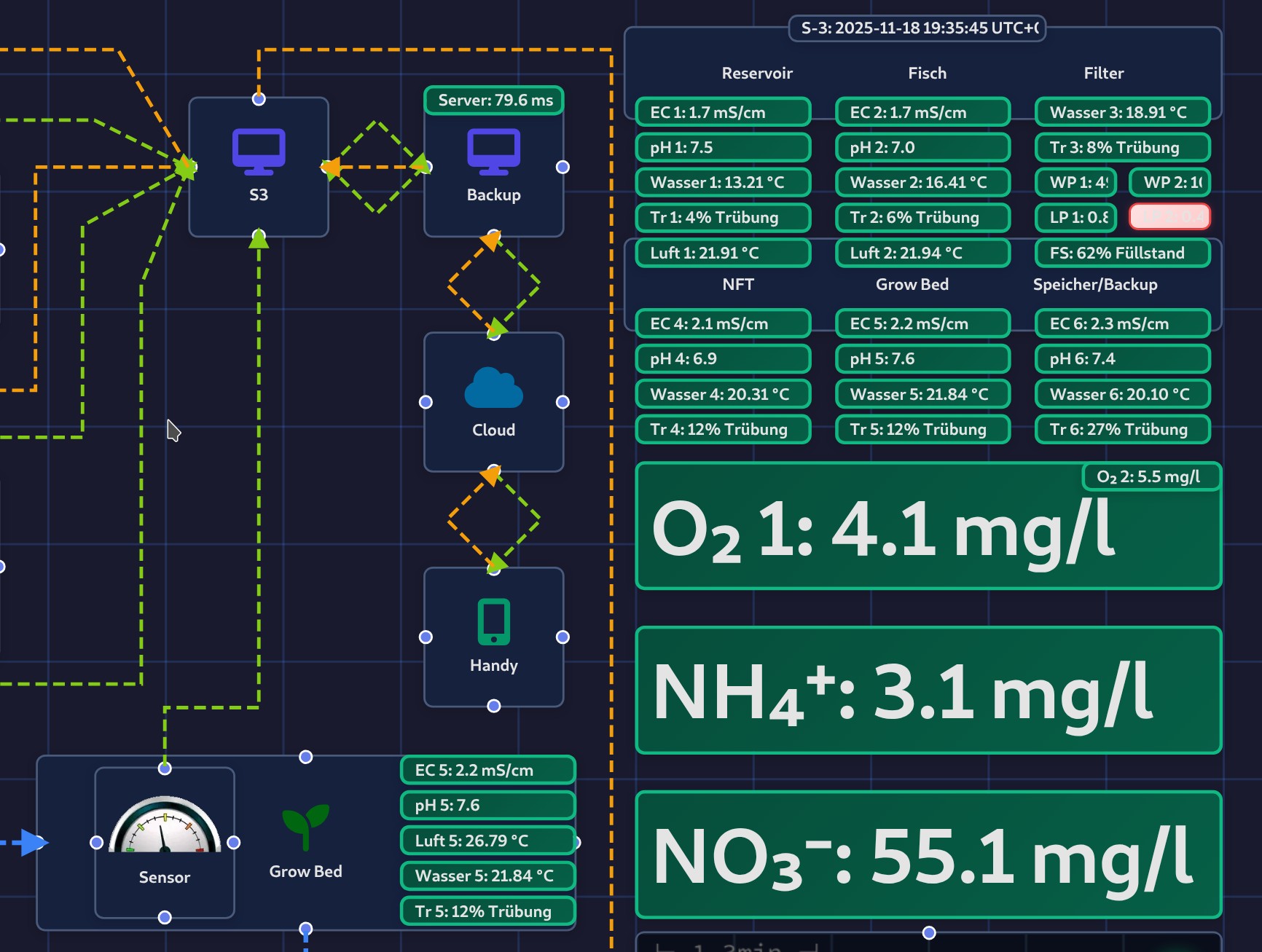Click the Tr 6: 27% Trübung value
Screen dimensions: 1262x952
tap(1121, 429)
